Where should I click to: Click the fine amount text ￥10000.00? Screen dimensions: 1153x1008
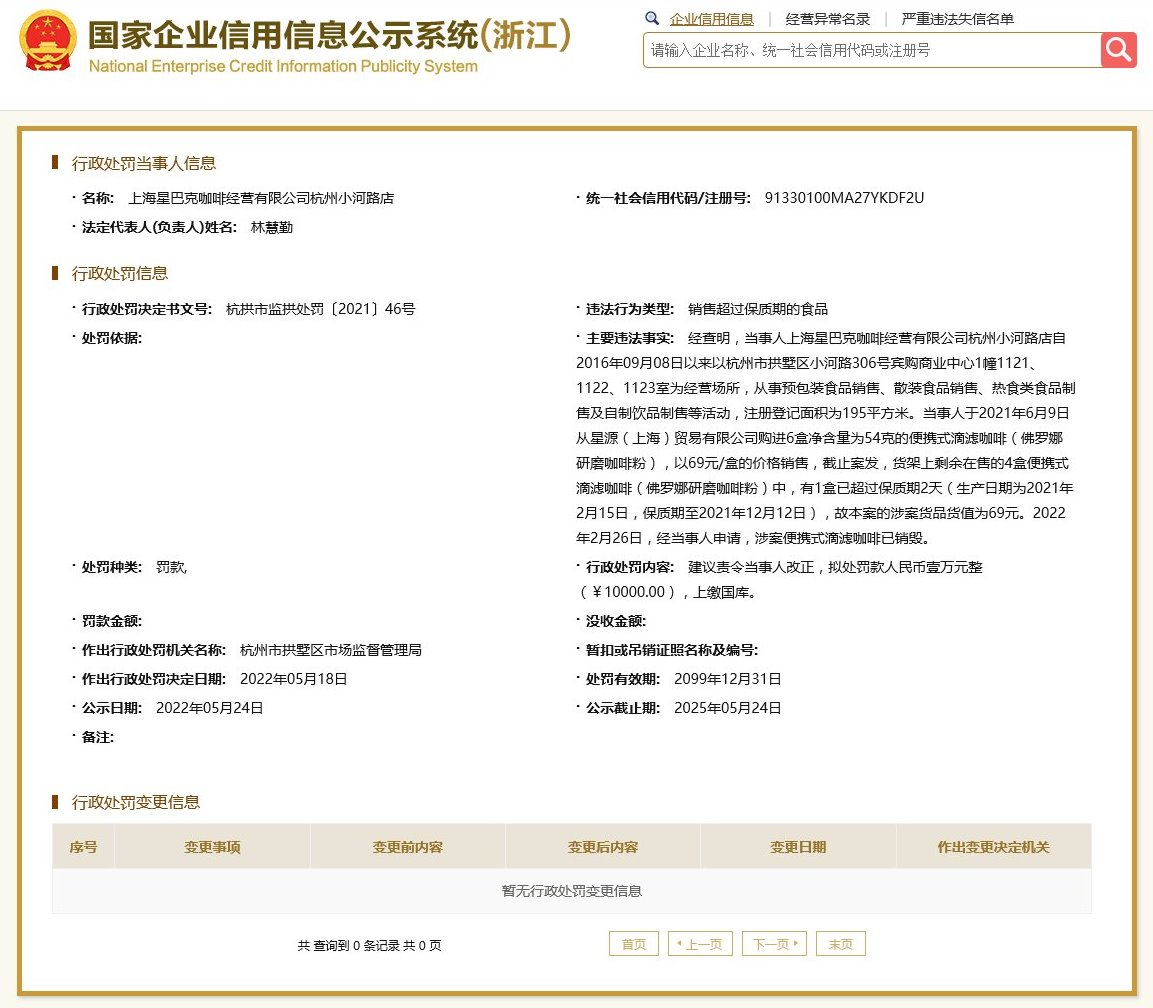pos(629,592)
